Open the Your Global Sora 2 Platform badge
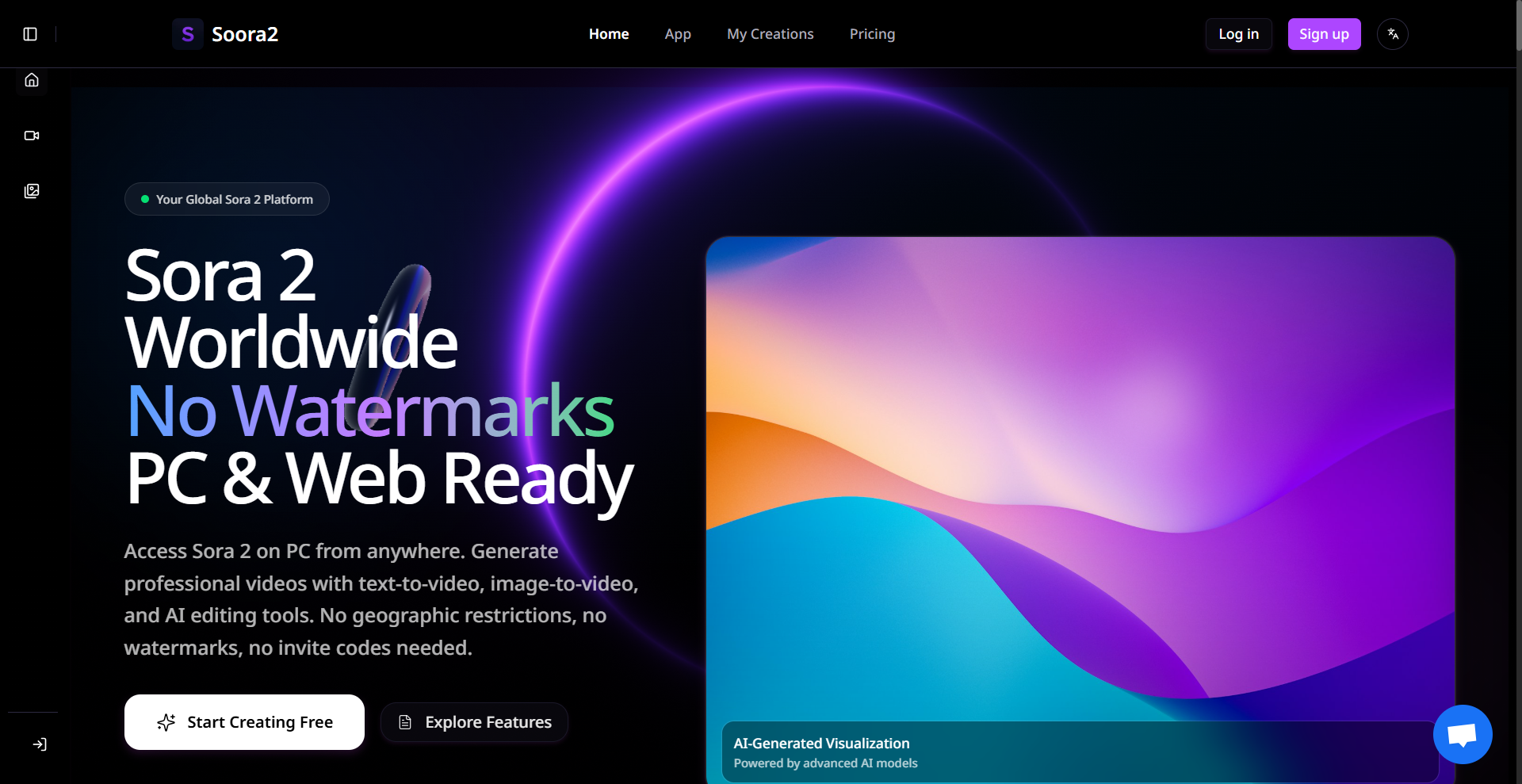 coord(227,199)
